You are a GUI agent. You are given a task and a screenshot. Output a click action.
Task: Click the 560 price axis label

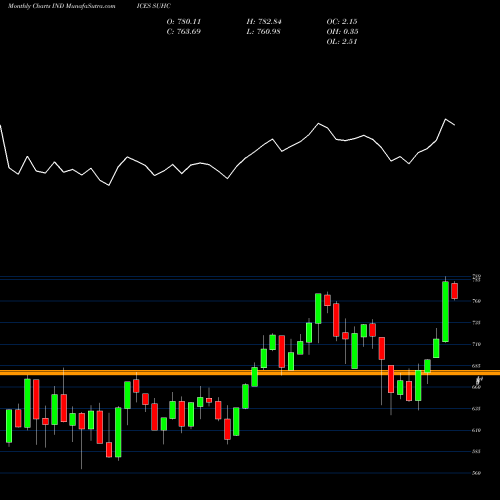pos(476,473)
